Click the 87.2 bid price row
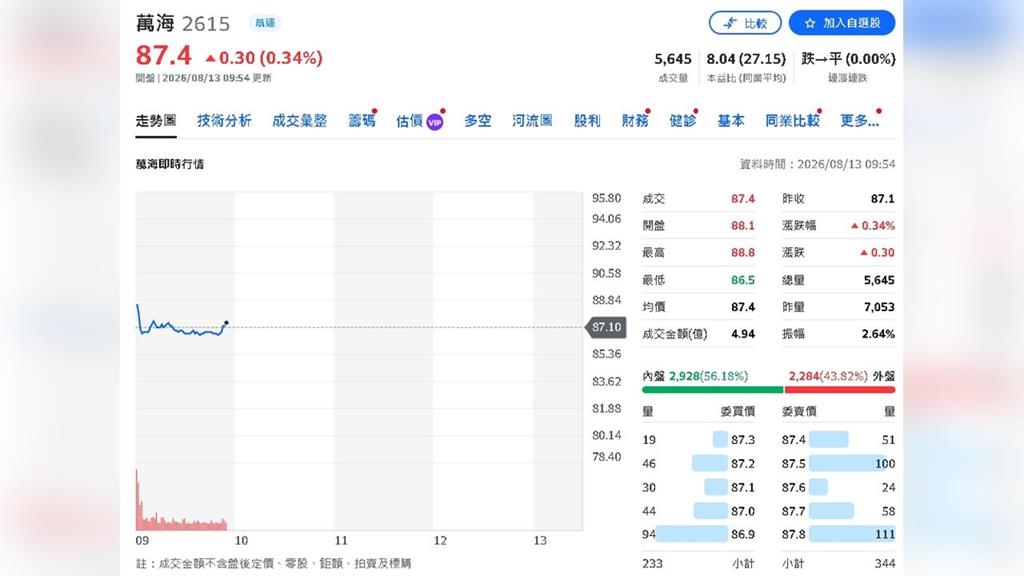1024x576 pixels. tap(699, 464)
